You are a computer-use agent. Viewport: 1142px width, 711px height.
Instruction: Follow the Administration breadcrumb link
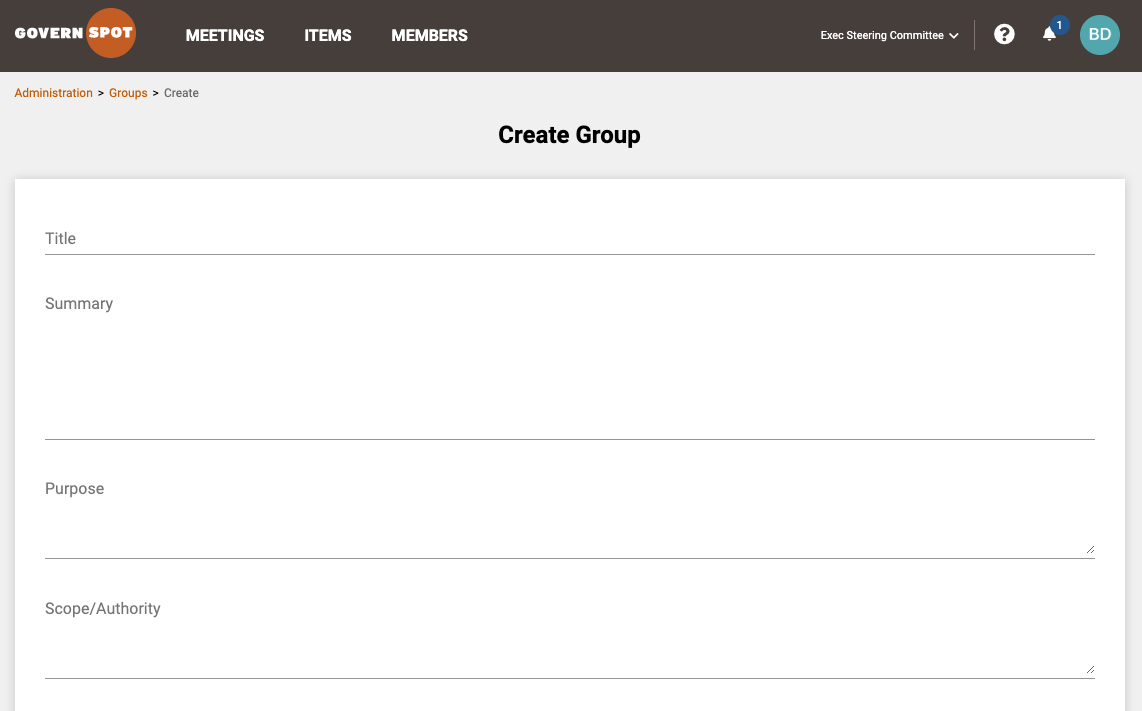(54, 93)
